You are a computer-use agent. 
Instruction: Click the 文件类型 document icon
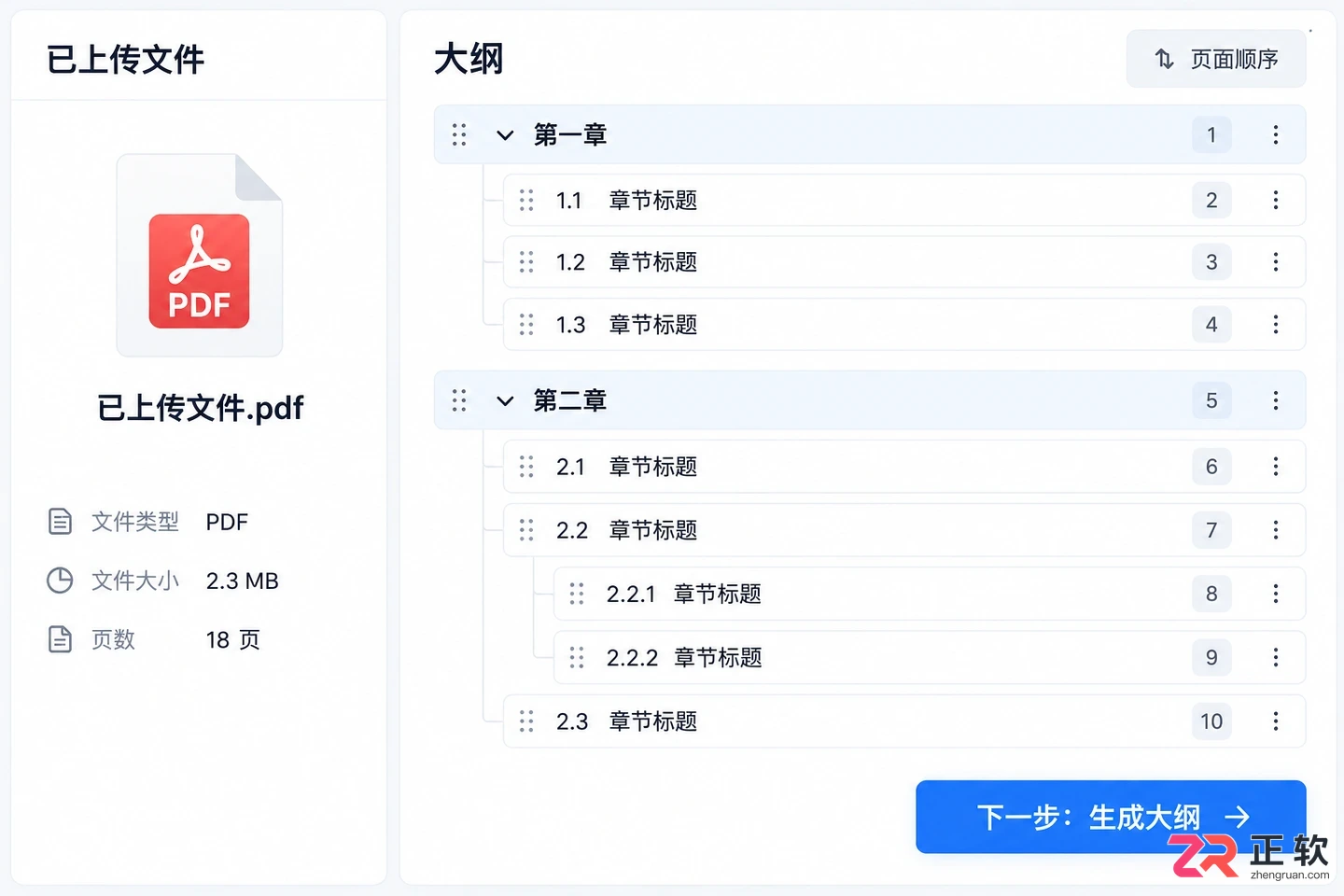60,522
